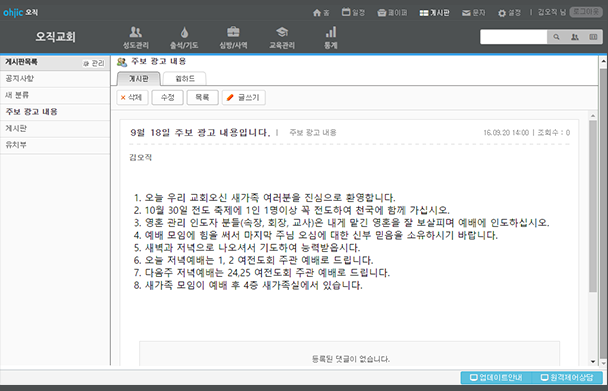Image resolution: width=608 pixels, height=391 pixels.
Task: Open 설정 gear settings
Action: [x=509, y=13]
